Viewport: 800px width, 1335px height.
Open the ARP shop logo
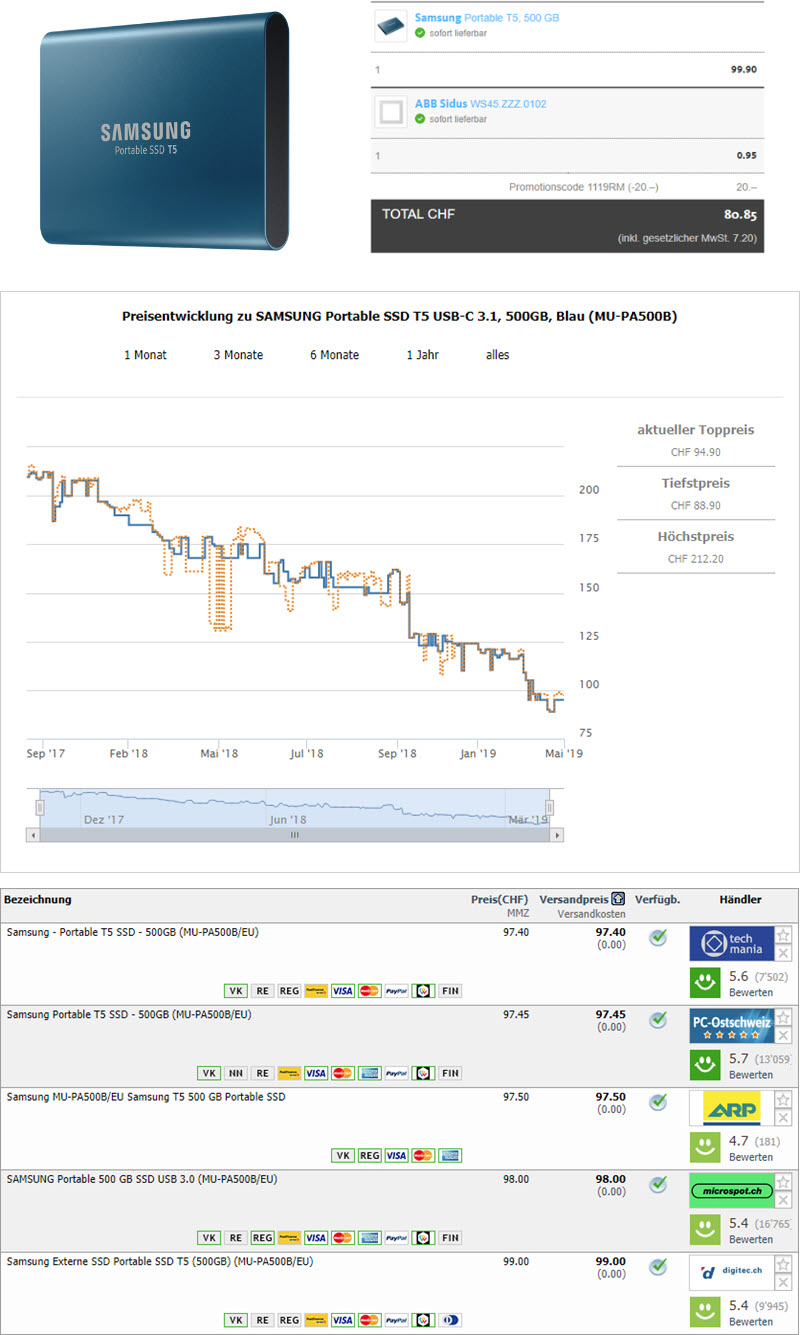[731, 1108]
